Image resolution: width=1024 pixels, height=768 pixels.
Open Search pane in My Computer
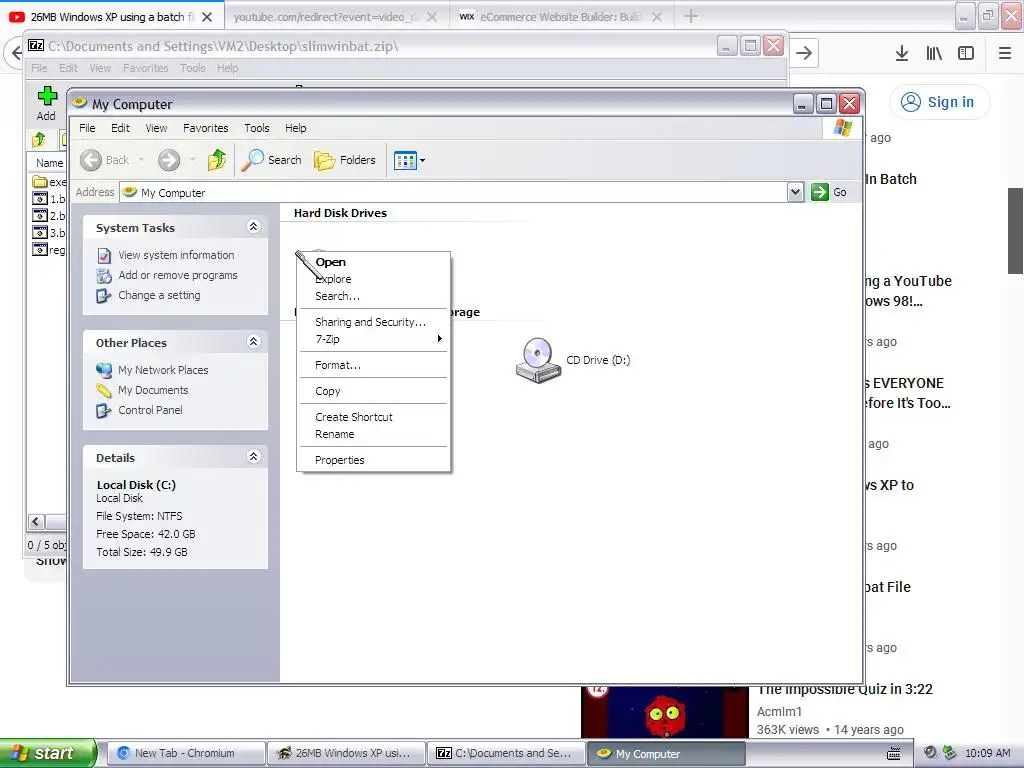(x=272, y=160)
